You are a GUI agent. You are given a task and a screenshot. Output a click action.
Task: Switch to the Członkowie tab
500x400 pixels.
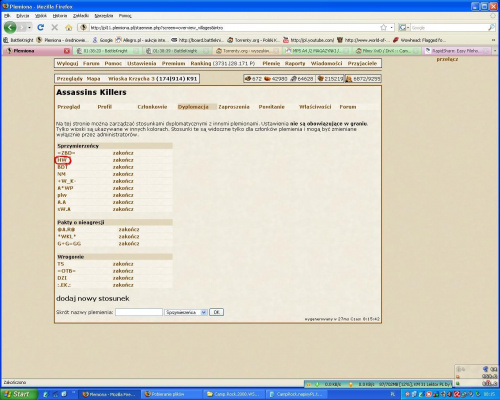(x=152, y=107)
